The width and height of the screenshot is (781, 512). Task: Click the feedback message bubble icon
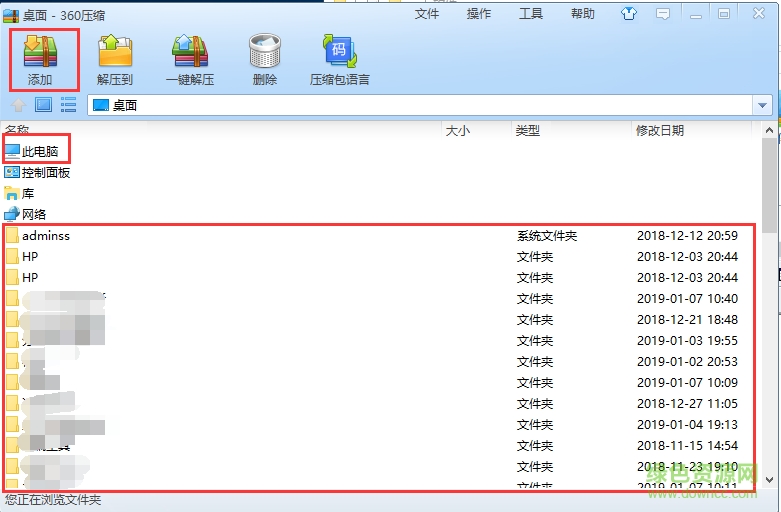[662, 14]
